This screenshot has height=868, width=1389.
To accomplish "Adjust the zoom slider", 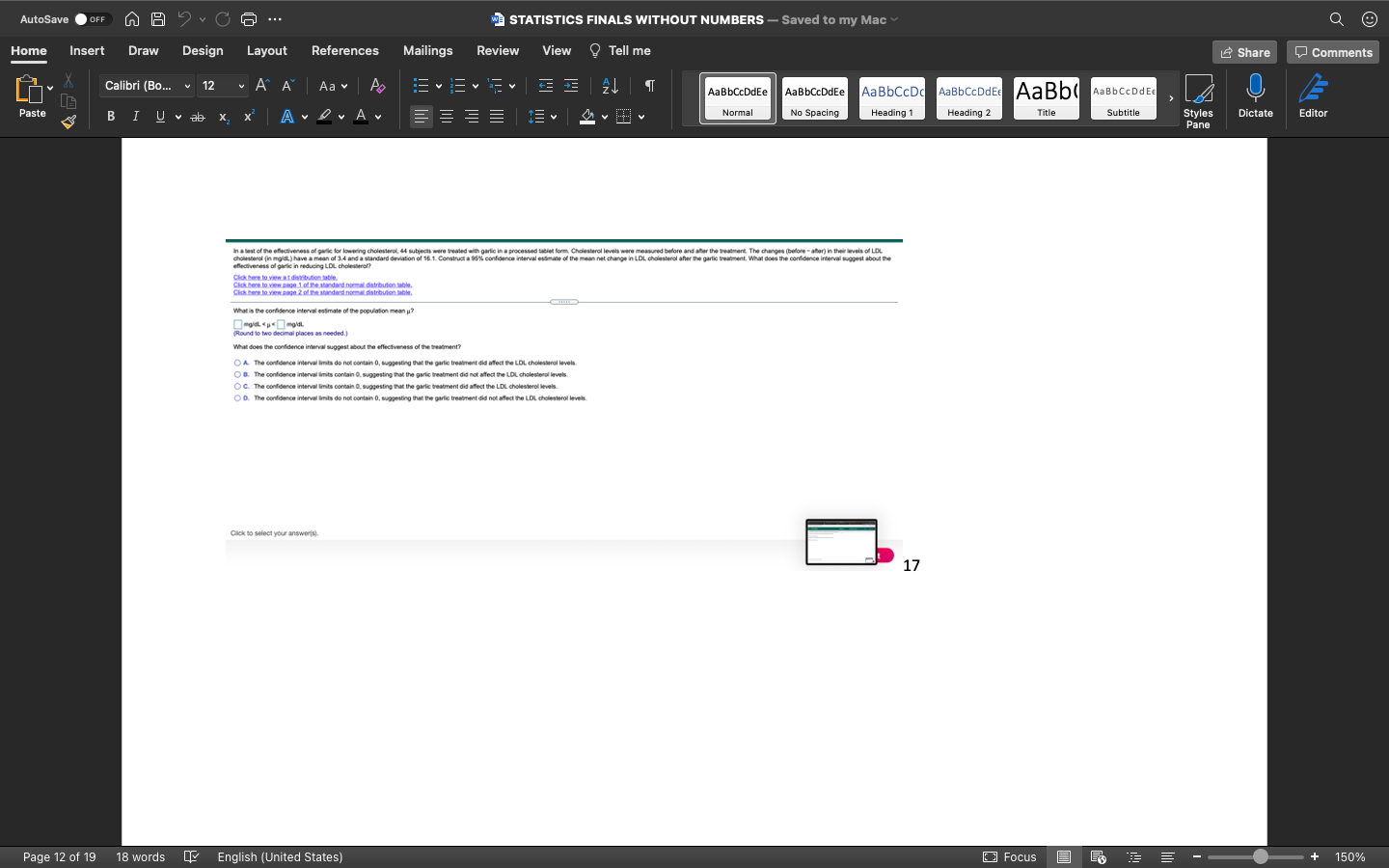I will coord(1260,856).
